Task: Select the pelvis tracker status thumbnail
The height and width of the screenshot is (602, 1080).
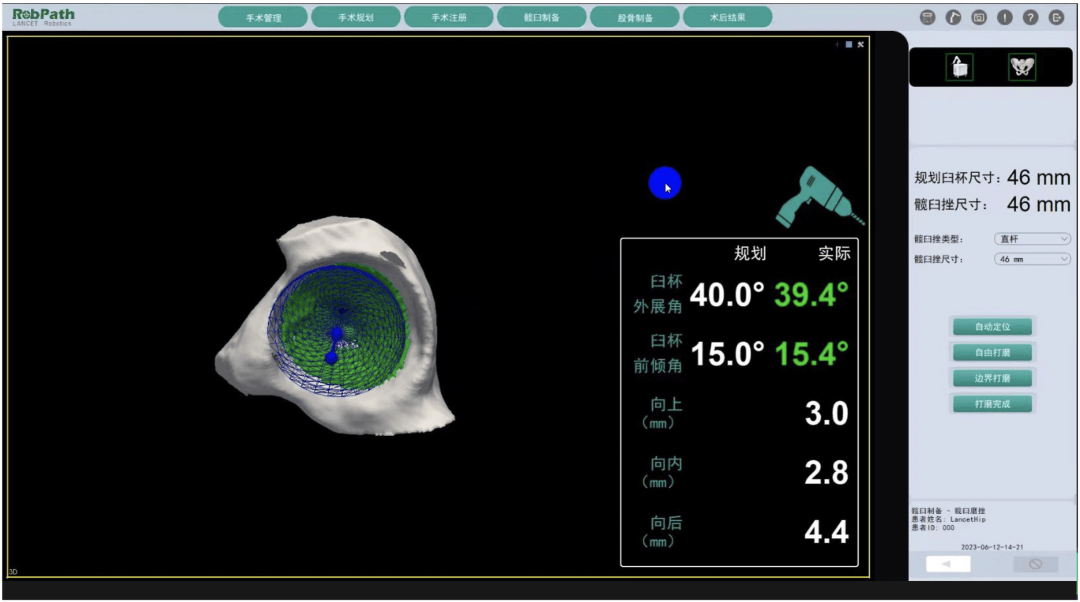Action: click(1022, 67)
